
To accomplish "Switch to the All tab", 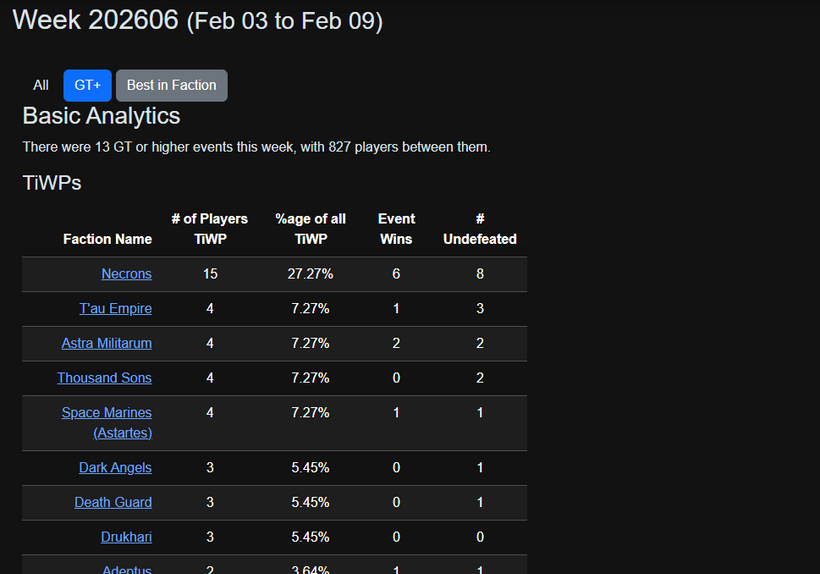I will click(41, 85).
